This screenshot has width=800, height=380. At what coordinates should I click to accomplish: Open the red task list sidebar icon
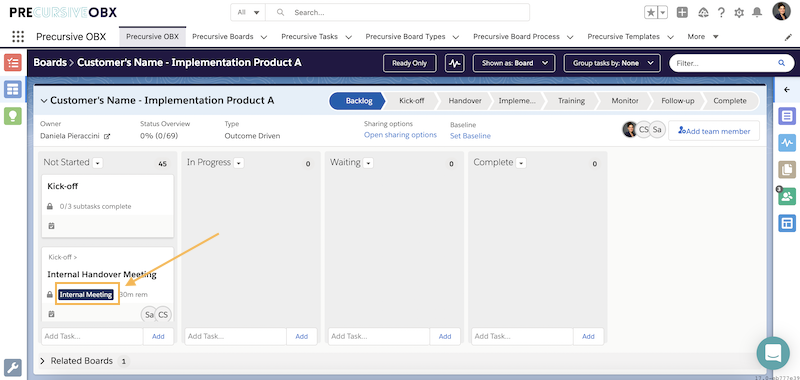pos(13,62)
